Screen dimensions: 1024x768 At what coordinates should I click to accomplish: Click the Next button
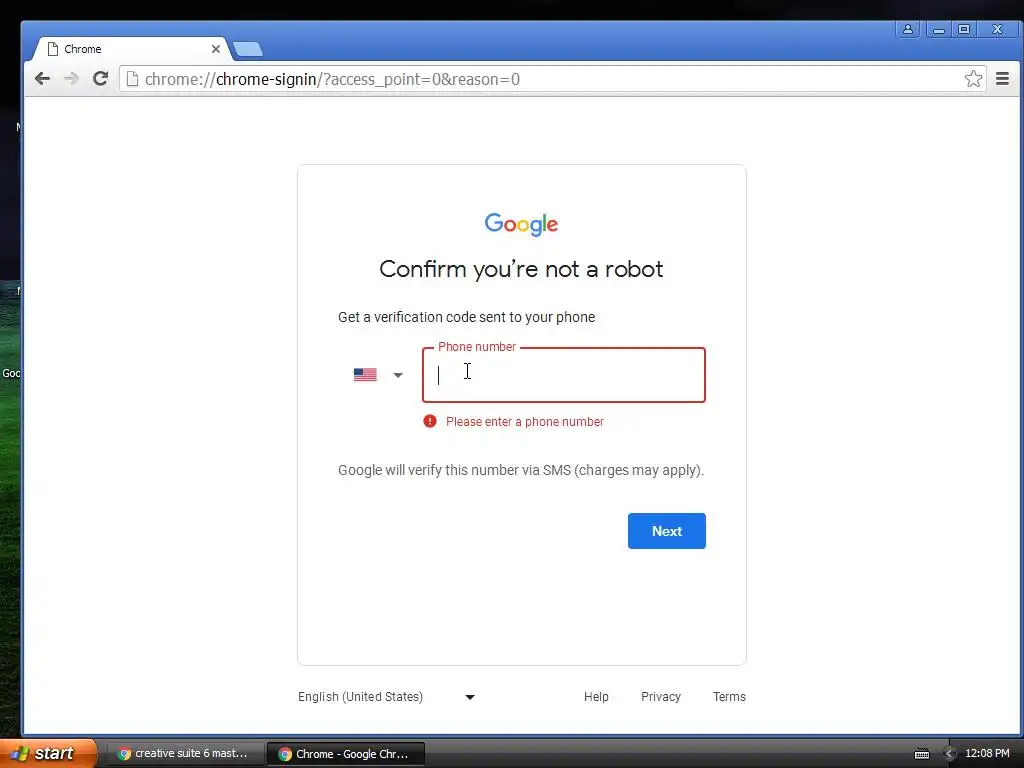667,531
